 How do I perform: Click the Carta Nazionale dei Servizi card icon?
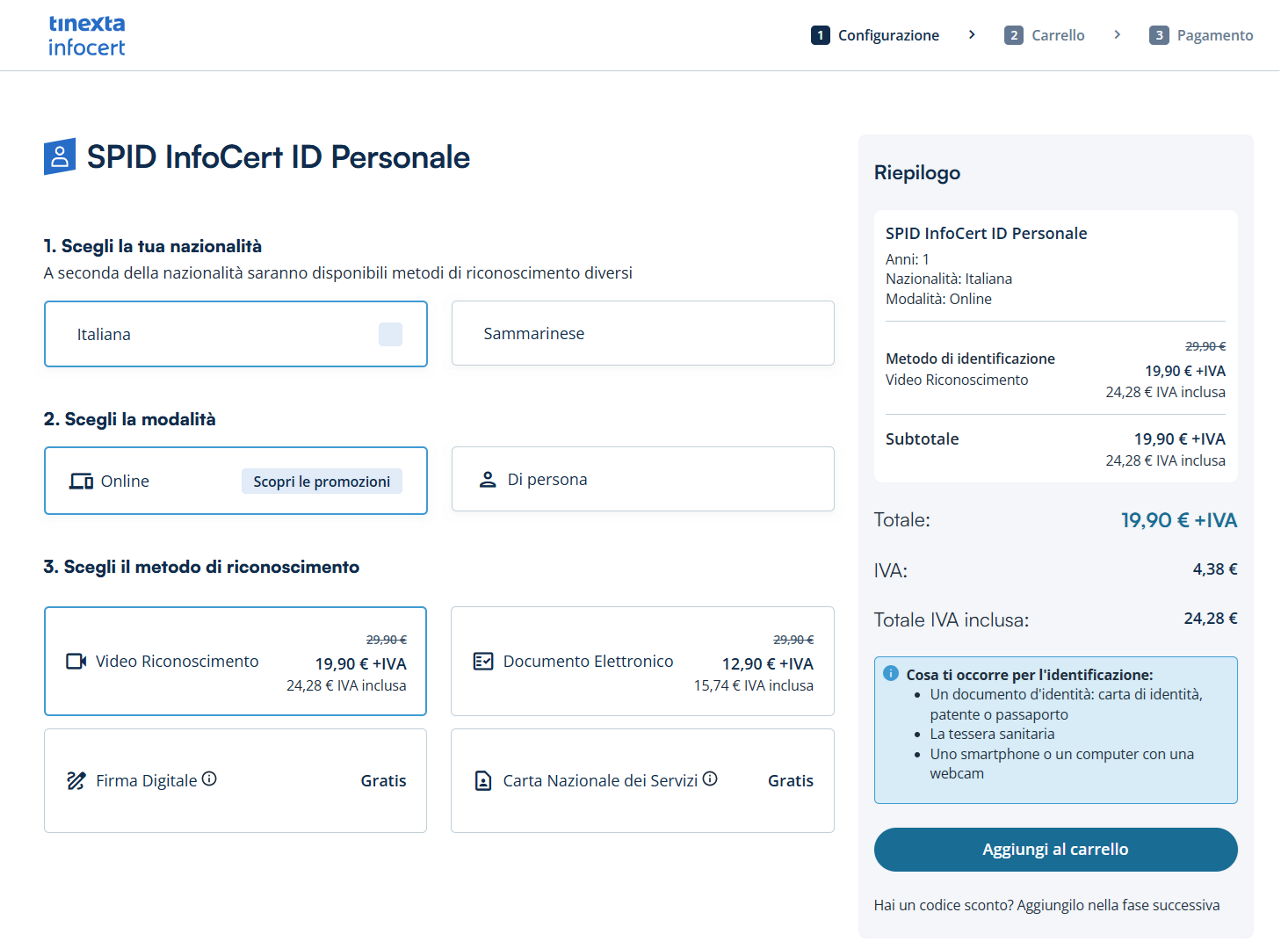click(x=483, y=781)
